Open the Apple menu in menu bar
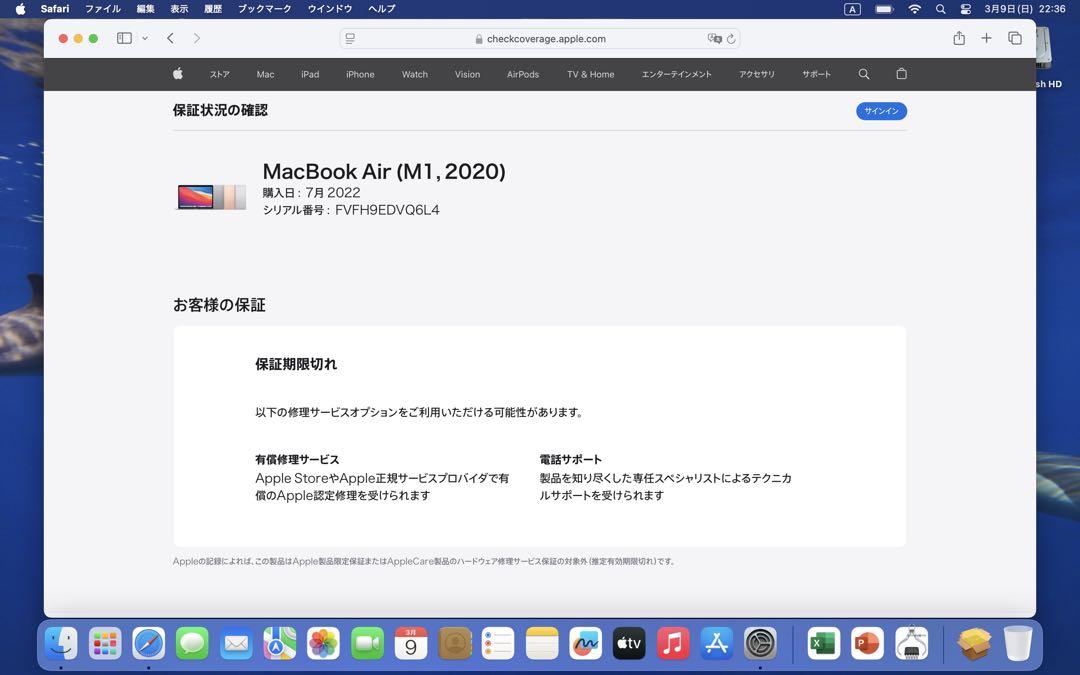The width and height of the screenshot is (1080, 675). click(20, 9)
